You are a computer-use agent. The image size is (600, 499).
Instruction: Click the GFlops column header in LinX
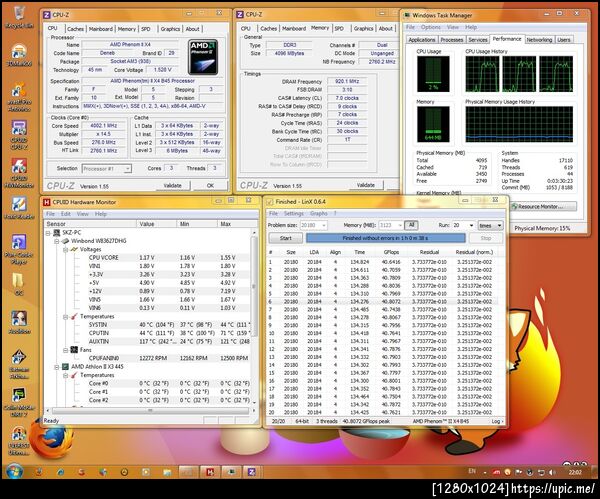click(391, 252)
